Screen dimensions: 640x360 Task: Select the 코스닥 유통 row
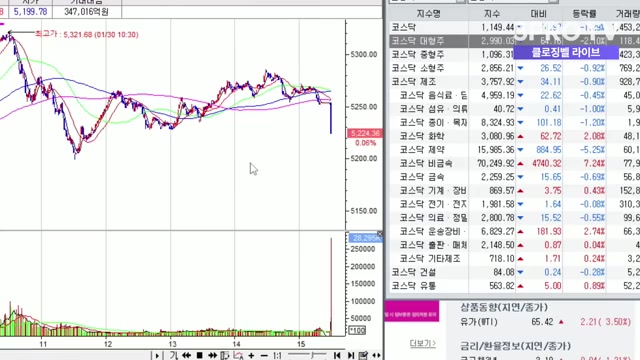[x=514, y=286]
